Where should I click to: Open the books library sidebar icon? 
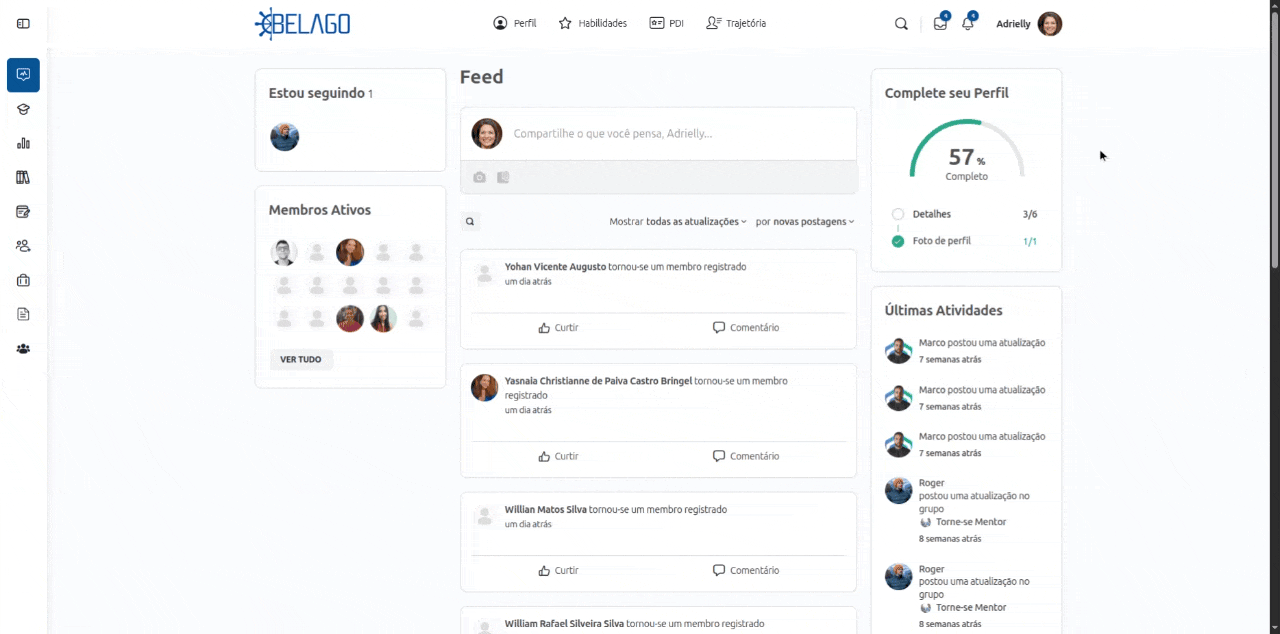[23, 177]
